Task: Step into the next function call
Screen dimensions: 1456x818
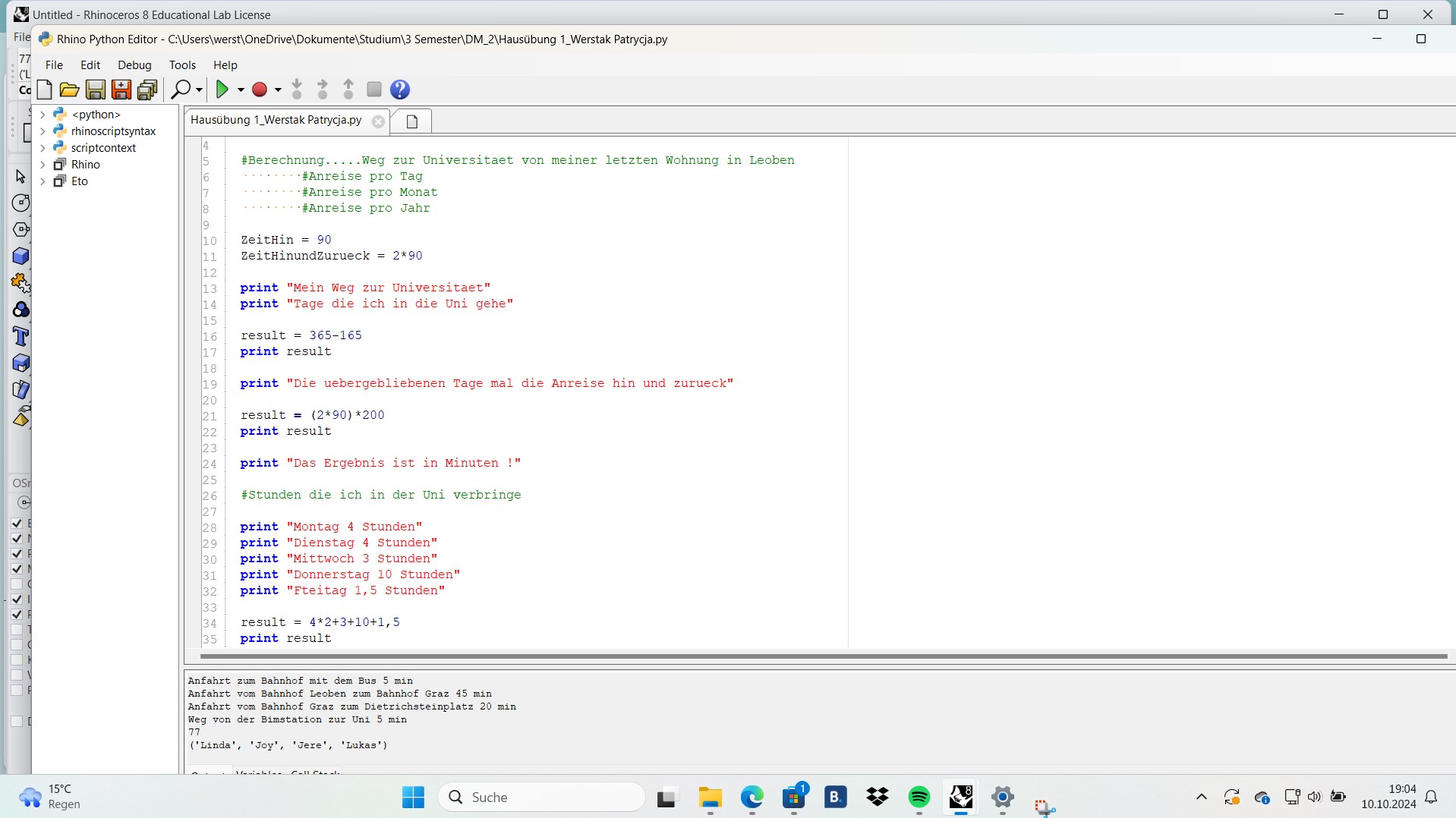Action: (x=296, y=90)
